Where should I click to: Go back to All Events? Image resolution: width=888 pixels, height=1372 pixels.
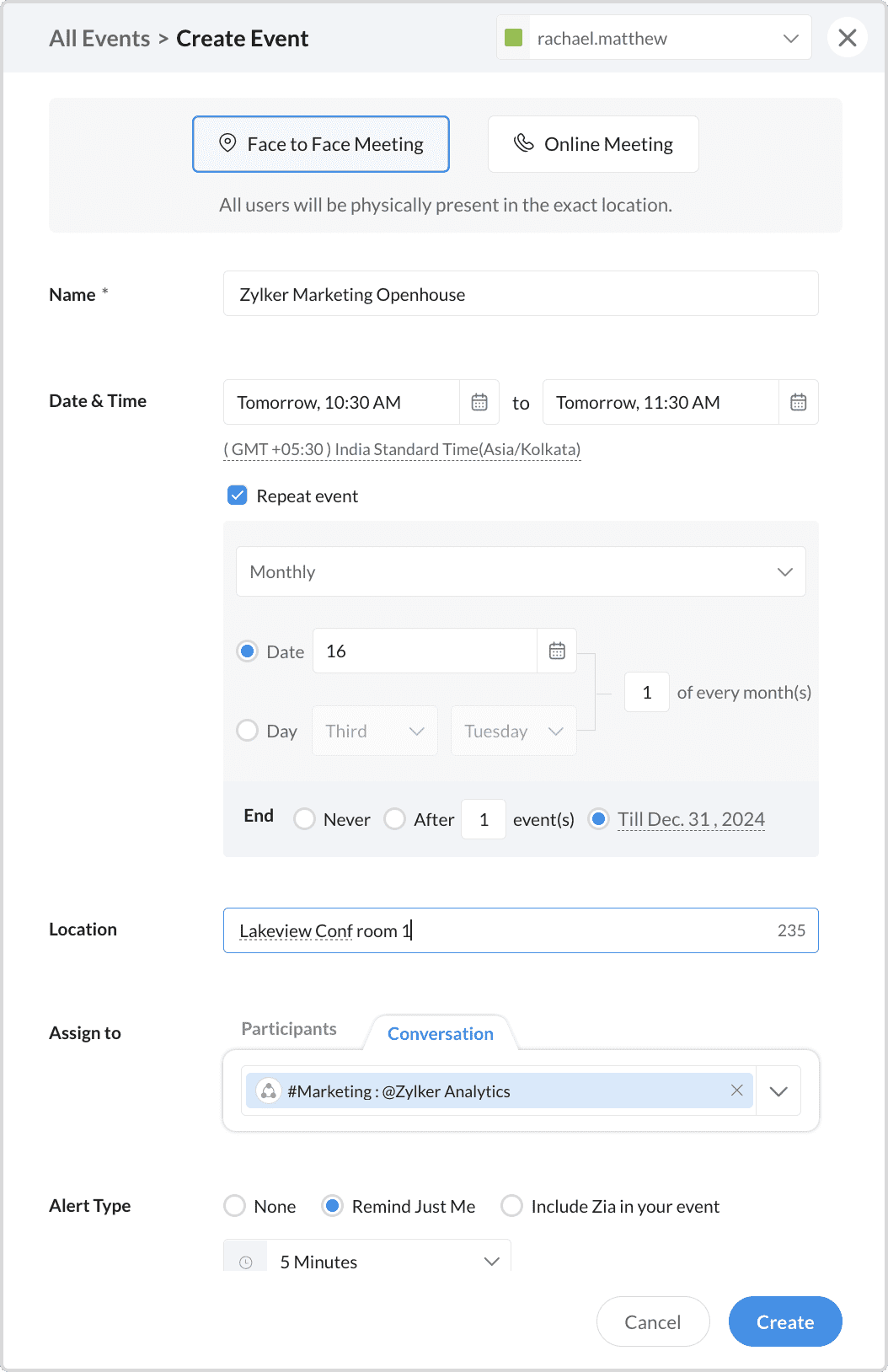pyautogui.click(x=99, y=39)
